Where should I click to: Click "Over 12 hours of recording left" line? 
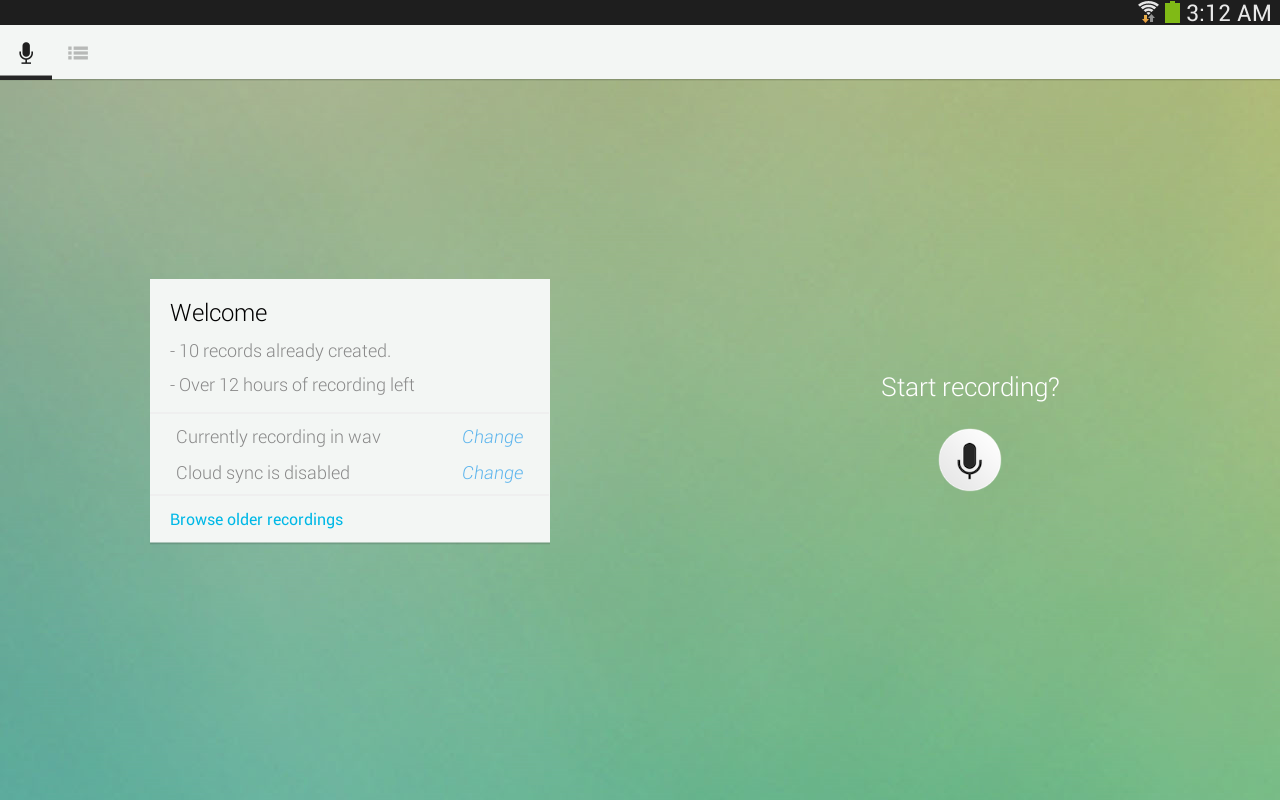click(x=292, y=385)
